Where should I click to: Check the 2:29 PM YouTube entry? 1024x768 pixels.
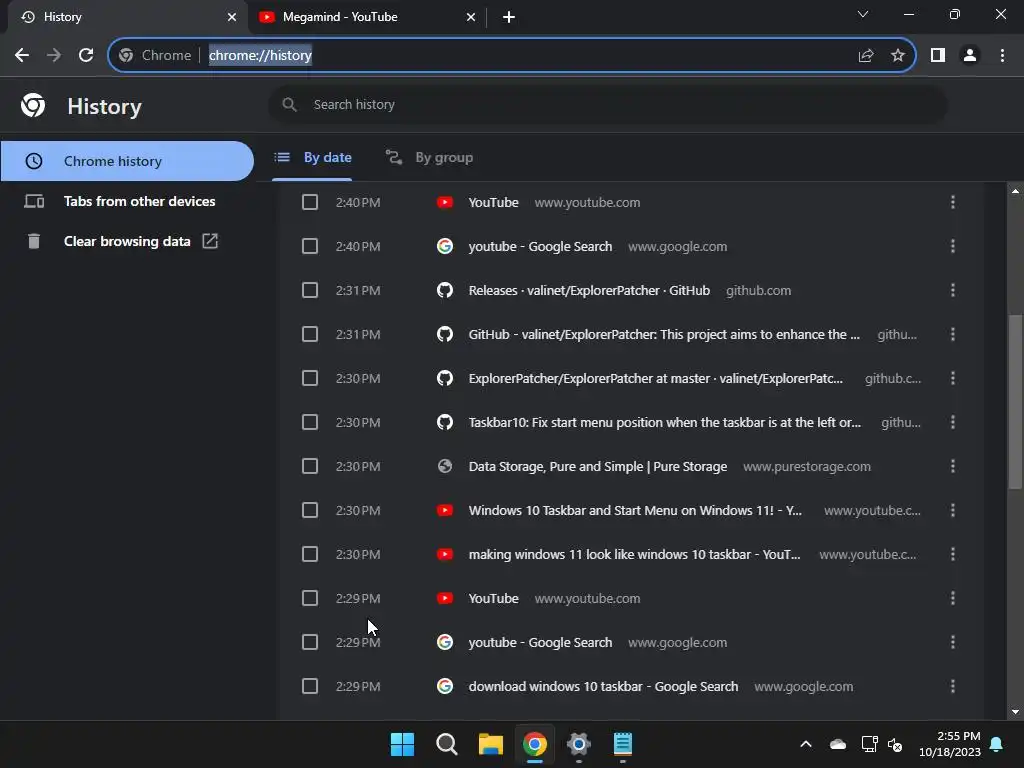tap(310, 598)
